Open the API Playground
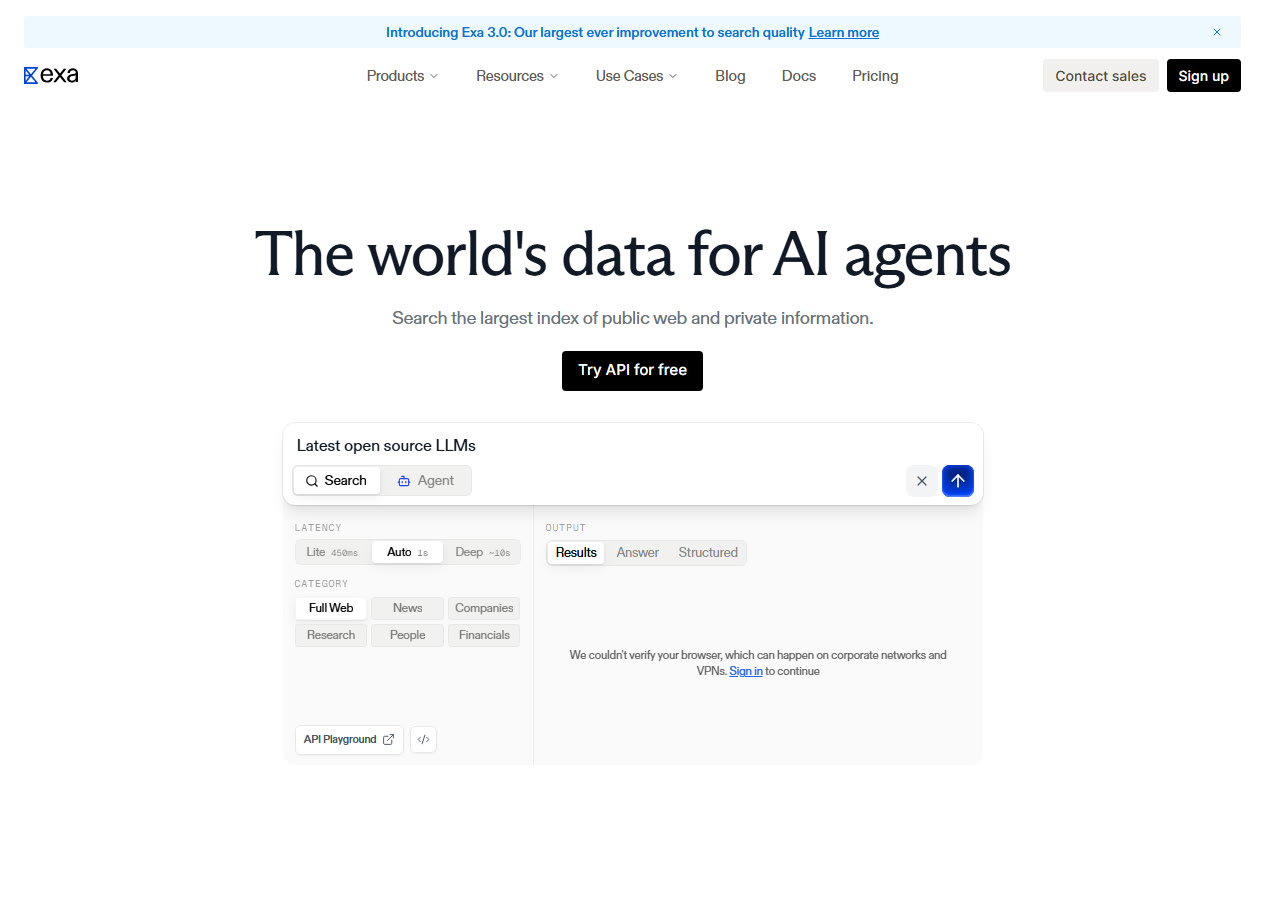The height and width of the screenshot is (900, 1280). tap(349, 740)
